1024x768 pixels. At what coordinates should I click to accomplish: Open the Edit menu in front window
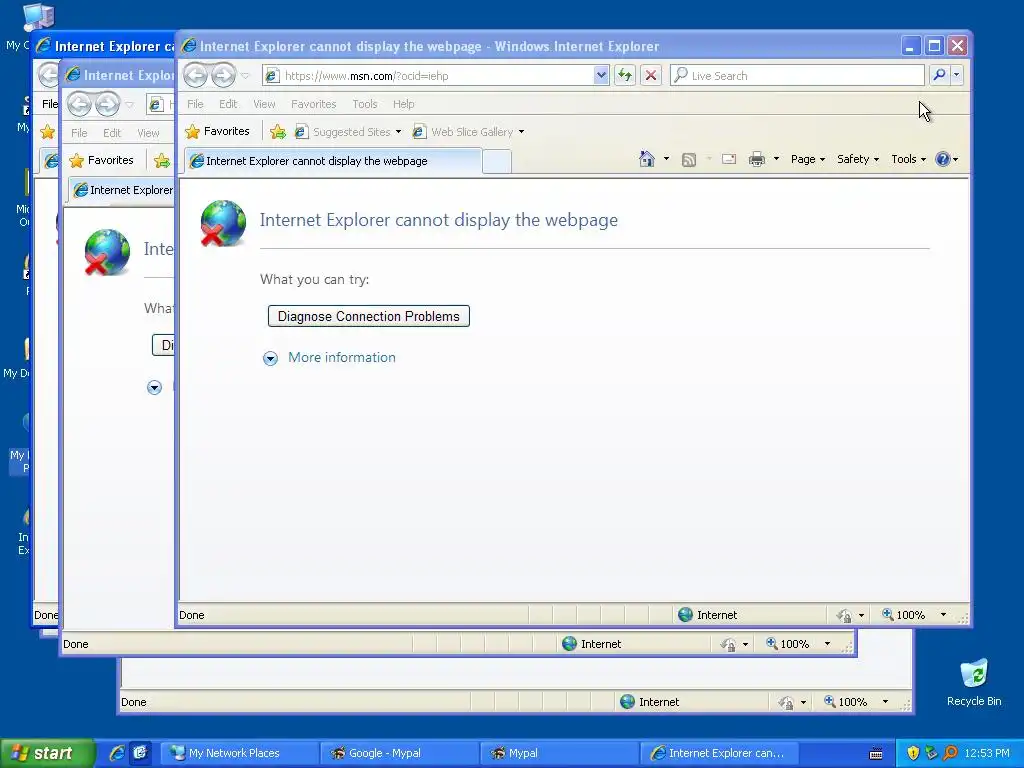click(x=228, y=104)
